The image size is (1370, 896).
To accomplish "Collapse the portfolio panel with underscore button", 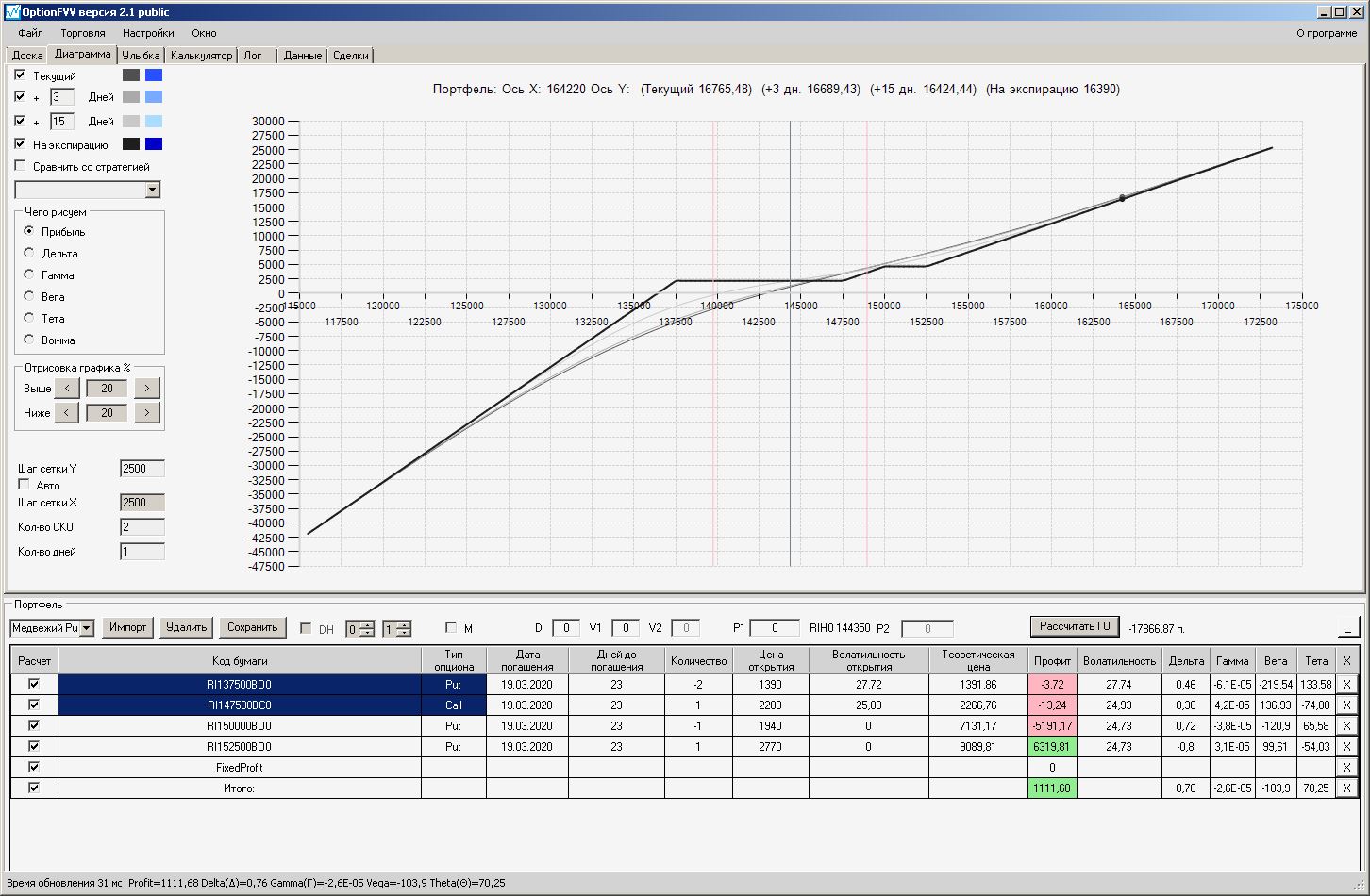I will coord(1347,627).
